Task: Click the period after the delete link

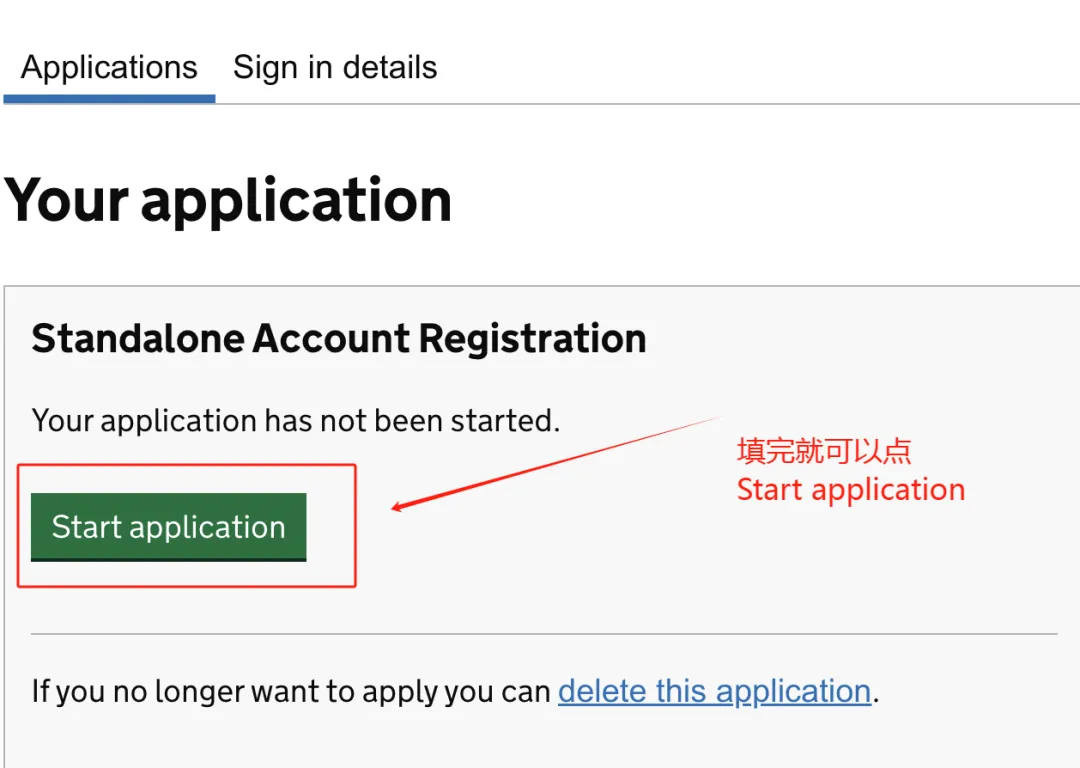Action: [876, 693]
